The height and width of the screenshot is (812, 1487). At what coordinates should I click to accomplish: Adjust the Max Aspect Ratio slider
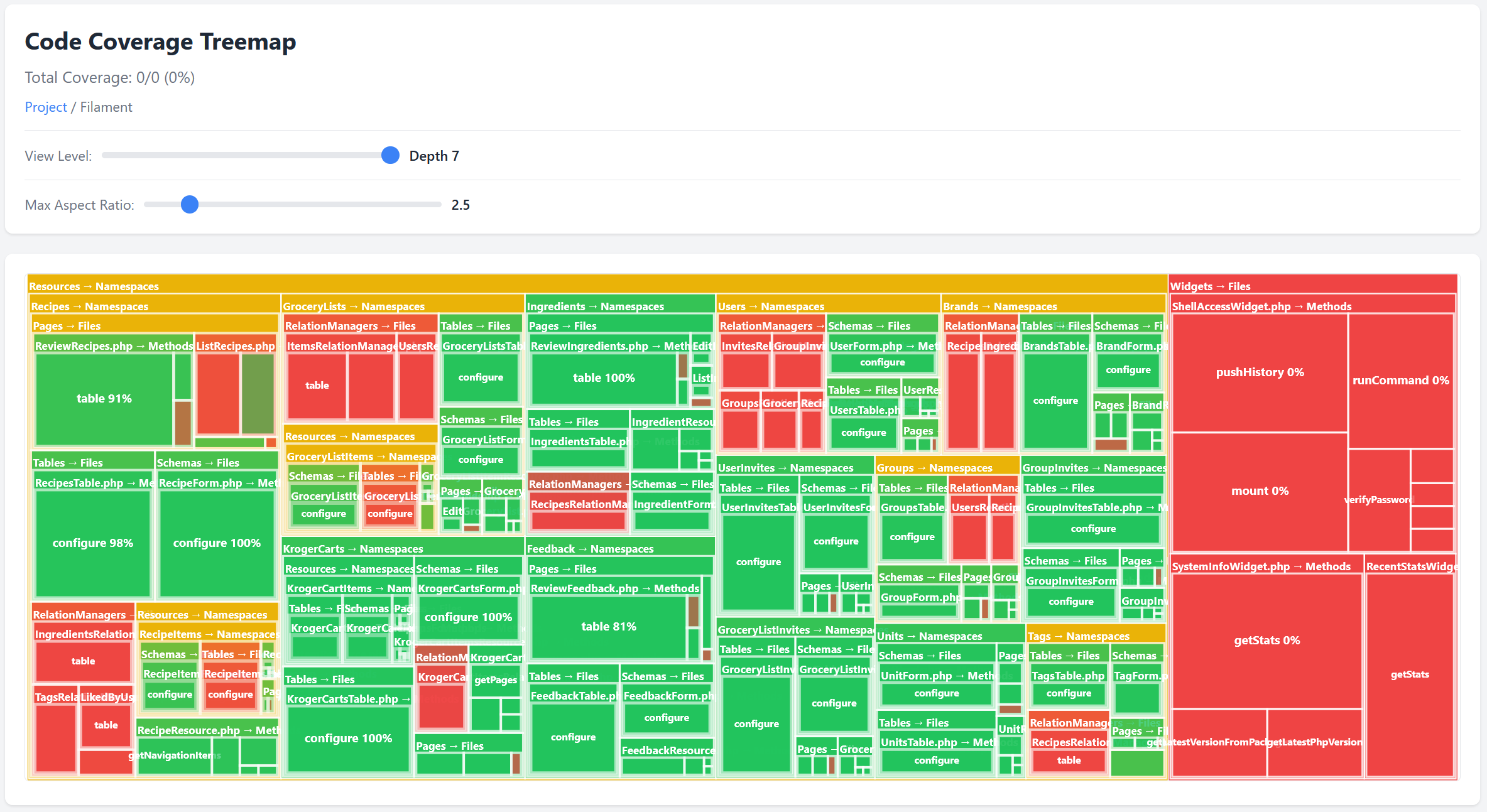coord(190,204)
